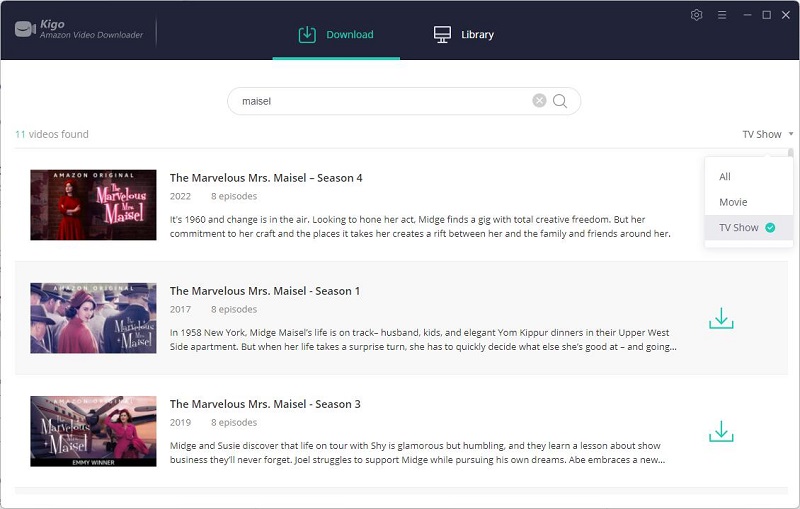Click Season 3 description starting 'Midge and Susie'
Viewport: 800px width, 509px height.
[x=417, y=453]
